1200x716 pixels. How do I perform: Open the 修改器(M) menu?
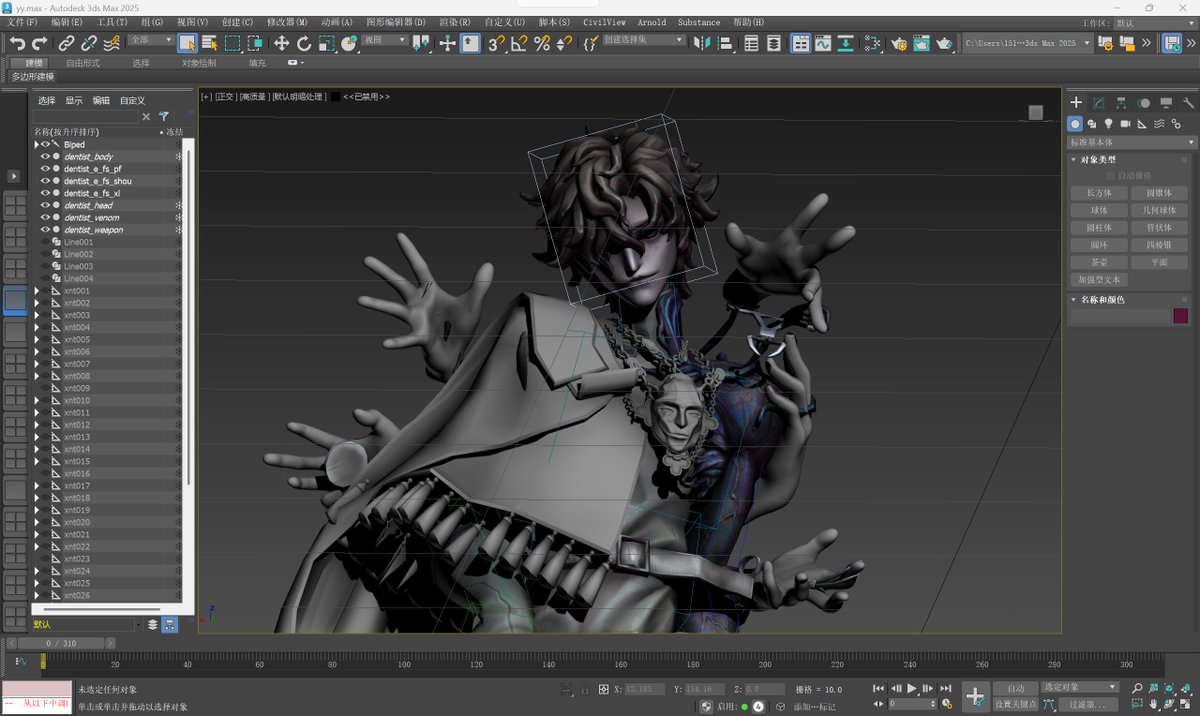(287, 22)
